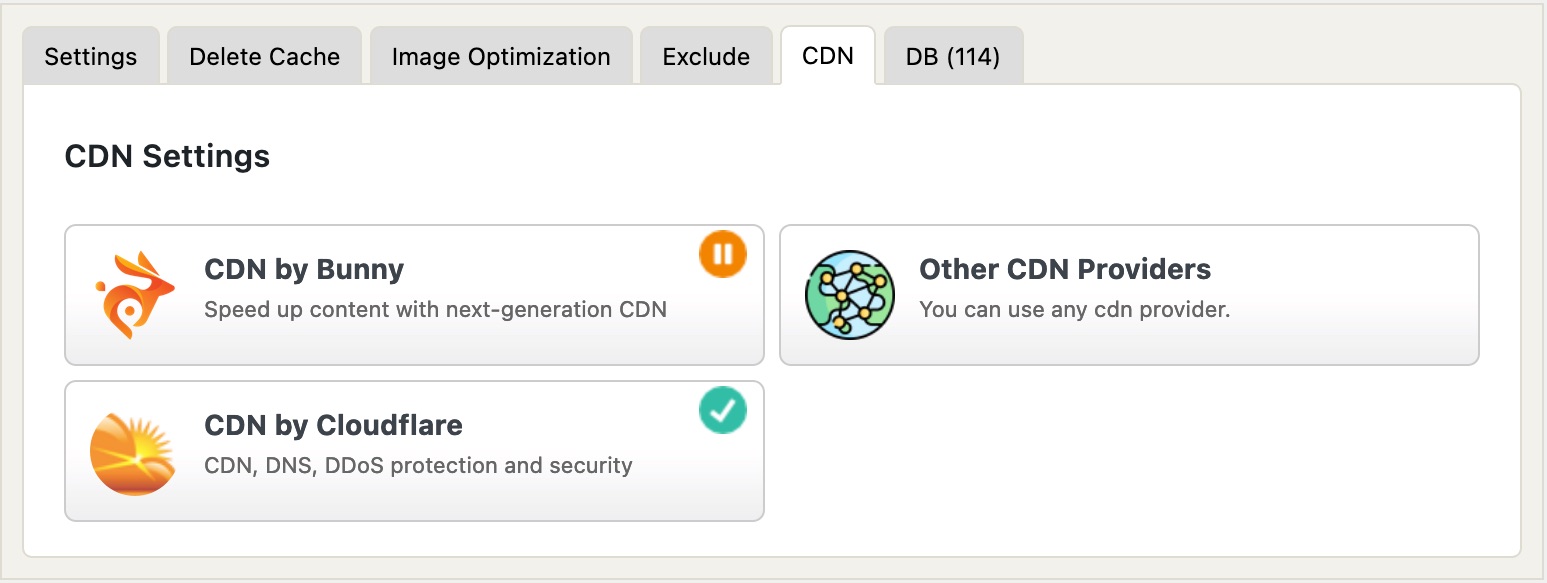Click the "Other CDN Providers" title

pyautogui.click(x=1065, y=269)
